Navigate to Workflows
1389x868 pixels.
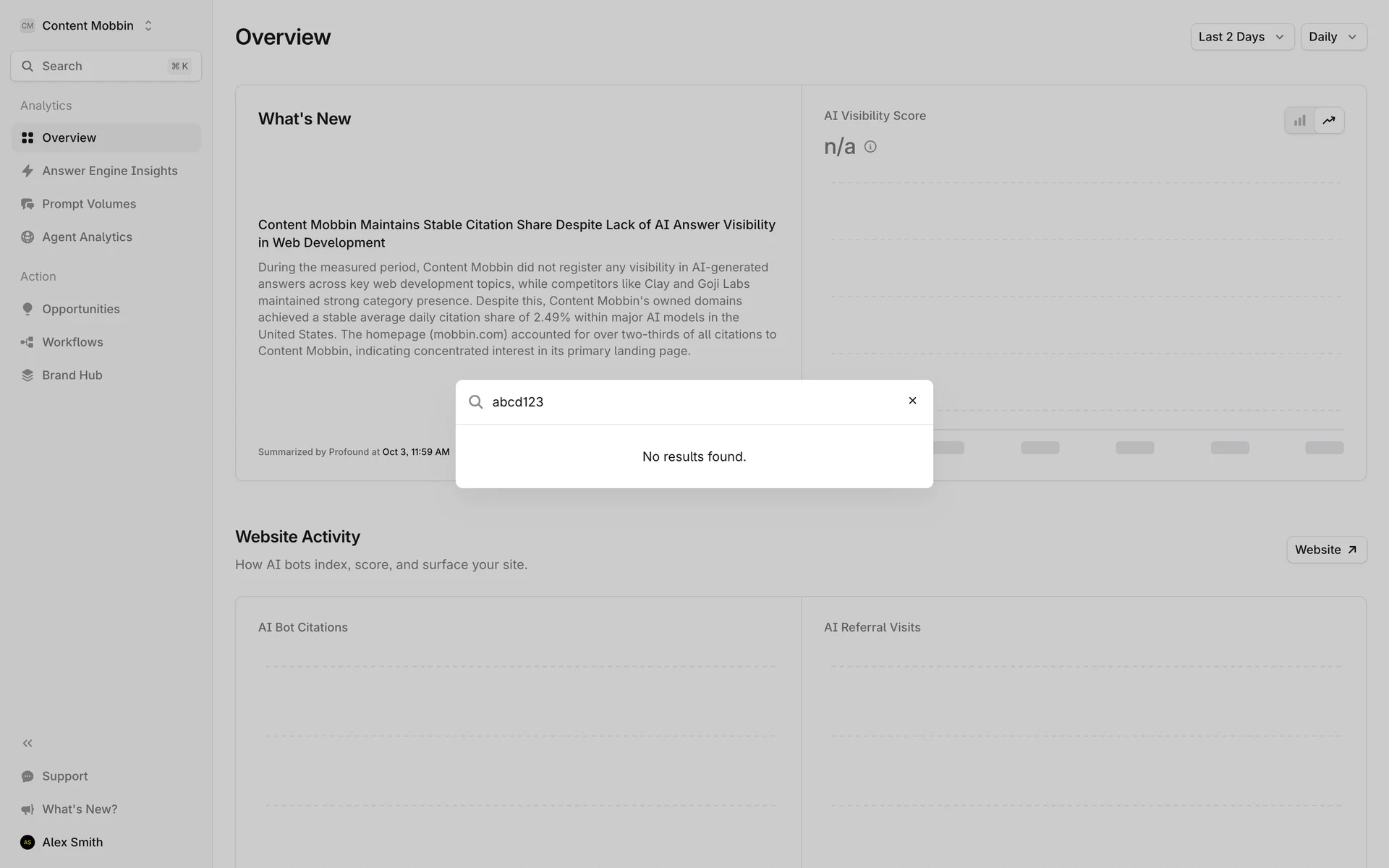click(x=72, y=342)
